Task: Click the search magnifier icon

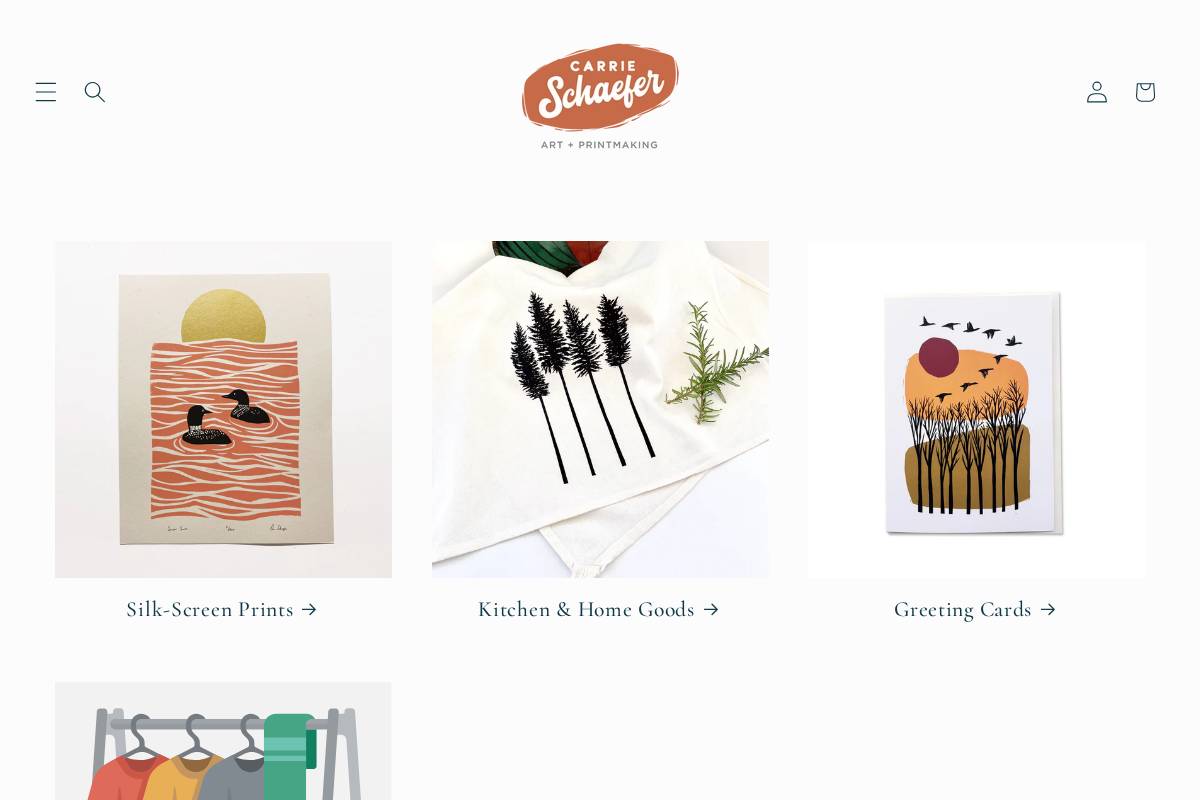Action: click(x=95, y=92)
